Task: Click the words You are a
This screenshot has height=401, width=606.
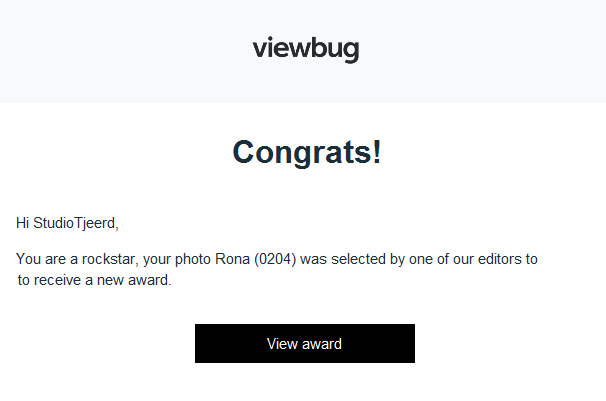Action: coord(47,259)
